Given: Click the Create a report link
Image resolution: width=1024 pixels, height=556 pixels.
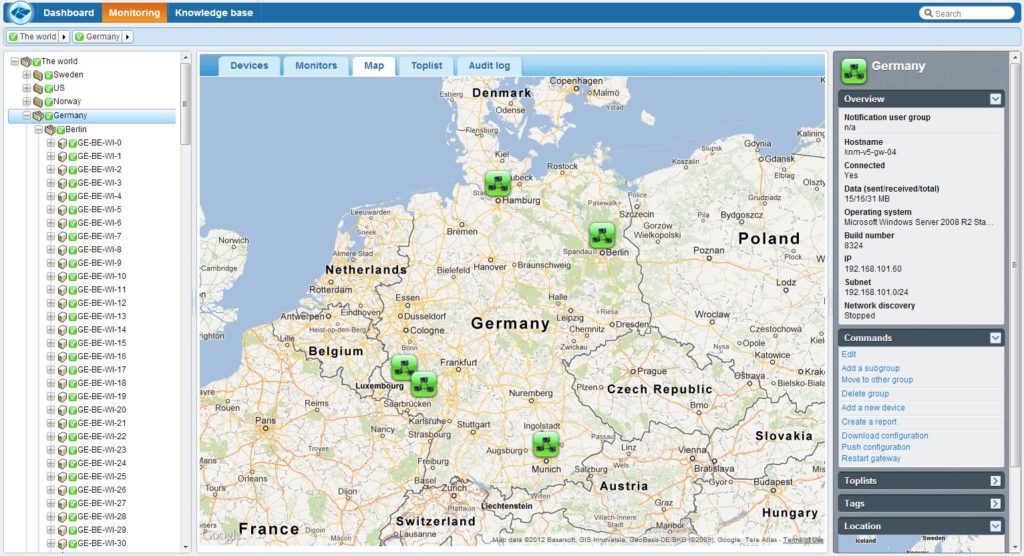Looking at the screenshot, I should coord(869,422).
